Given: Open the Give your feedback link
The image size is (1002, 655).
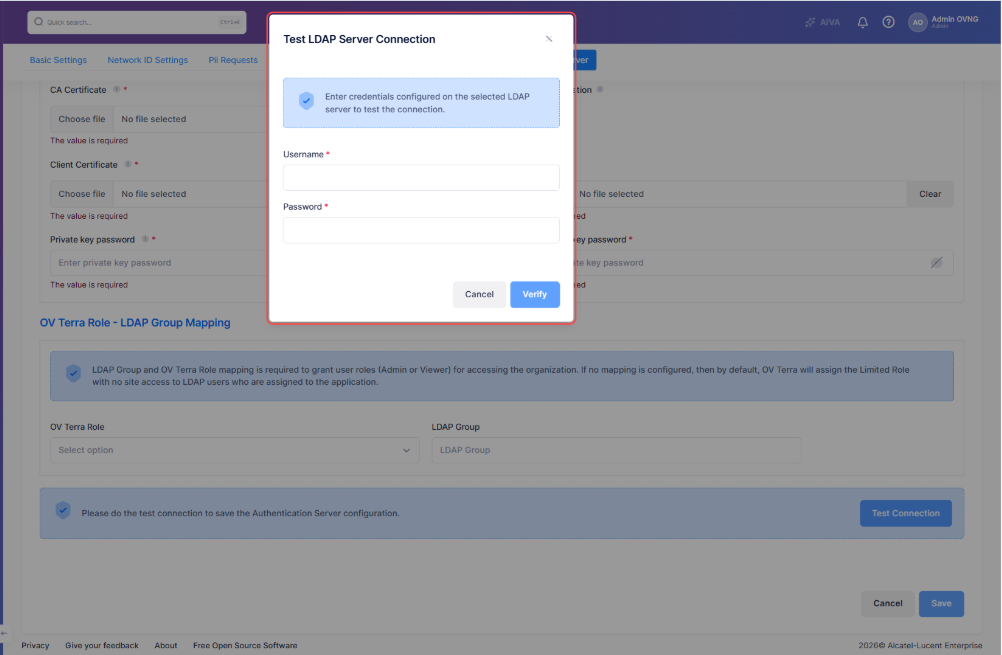Looking at the screenshot, I should (x=102, y=645).
